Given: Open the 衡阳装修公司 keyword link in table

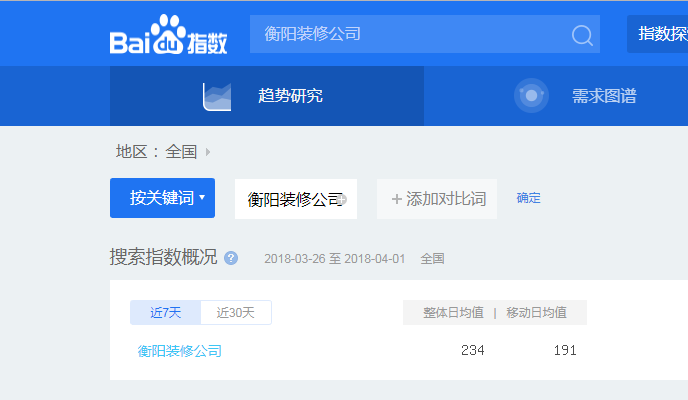Looking at the screenshot, I should tap(180, 351).
